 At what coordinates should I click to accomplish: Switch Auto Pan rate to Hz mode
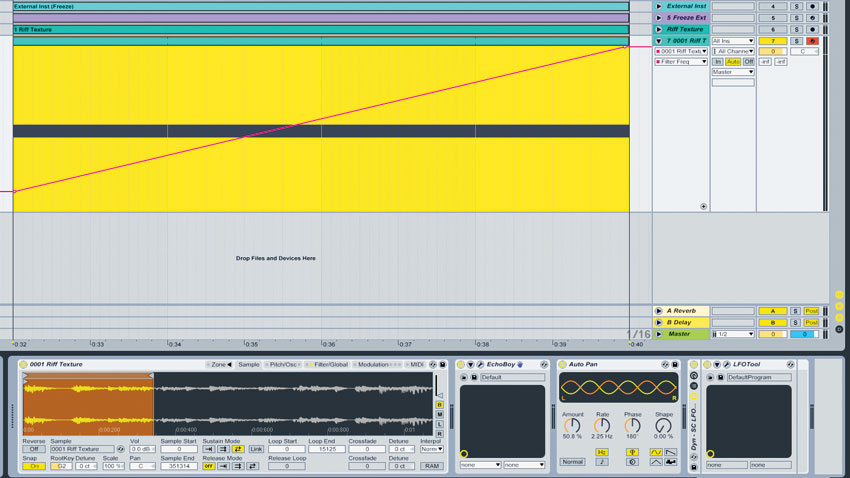tap(602, 451)
